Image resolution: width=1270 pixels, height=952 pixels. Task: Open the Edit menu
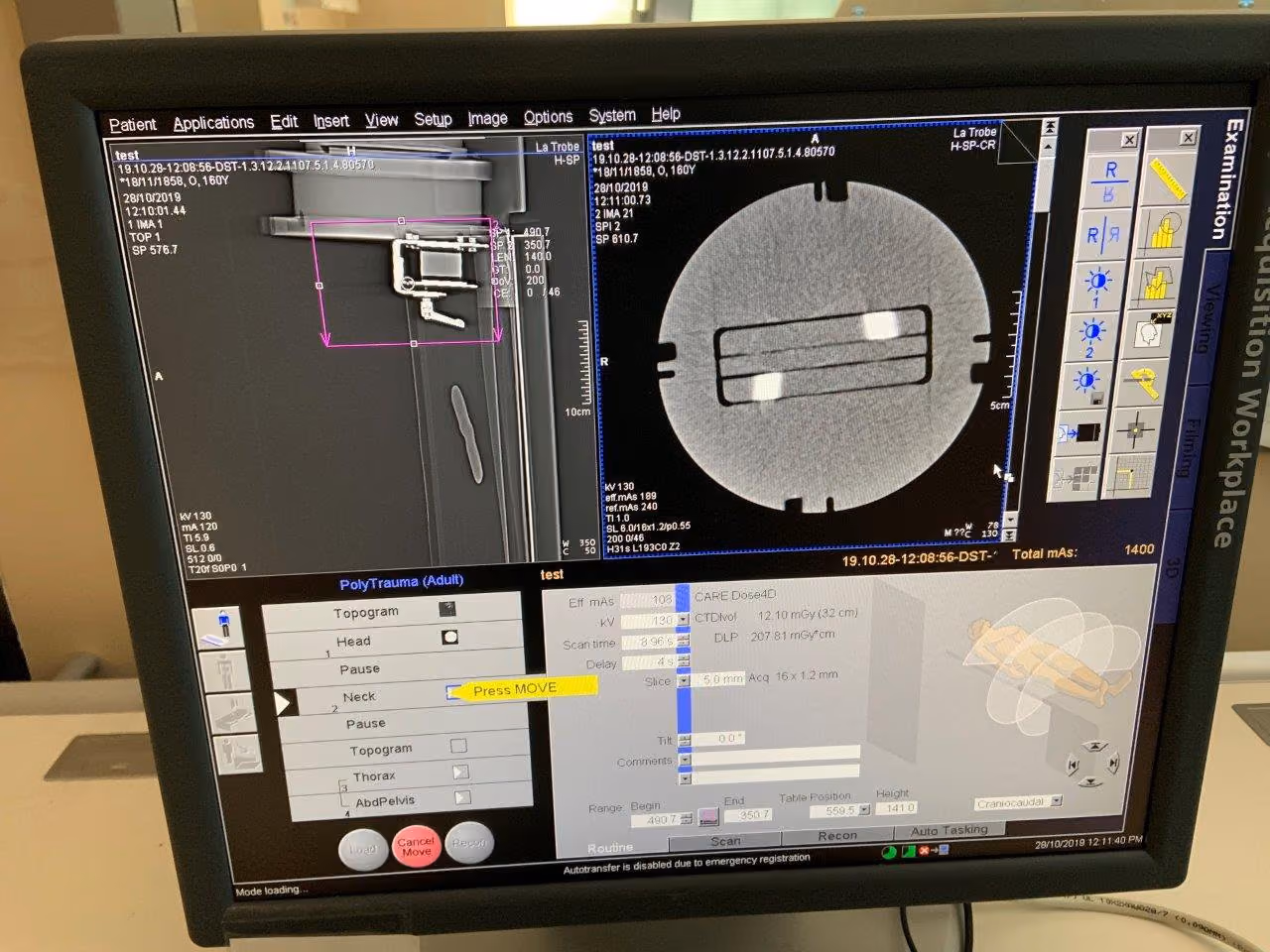pos(284,121)
